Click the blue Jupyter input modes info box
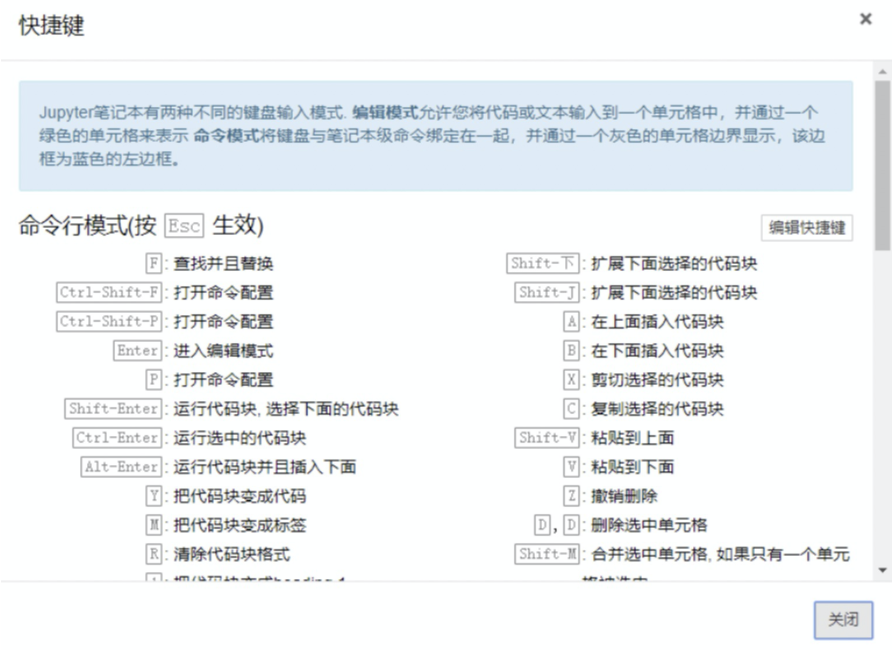Screen dimensions: 896x650 coord(435,136)
